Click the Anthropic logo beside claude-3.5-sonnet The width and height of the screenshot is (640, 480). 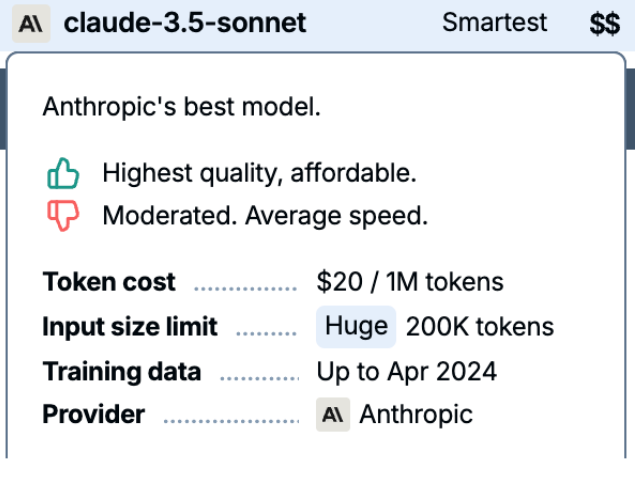31,24
